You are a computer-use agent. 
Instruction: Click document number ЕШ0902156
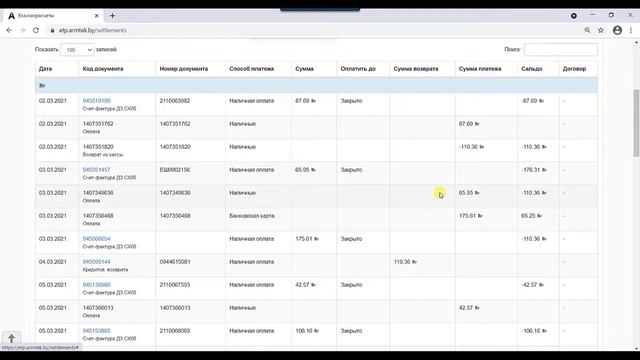[x=175, y=169]
